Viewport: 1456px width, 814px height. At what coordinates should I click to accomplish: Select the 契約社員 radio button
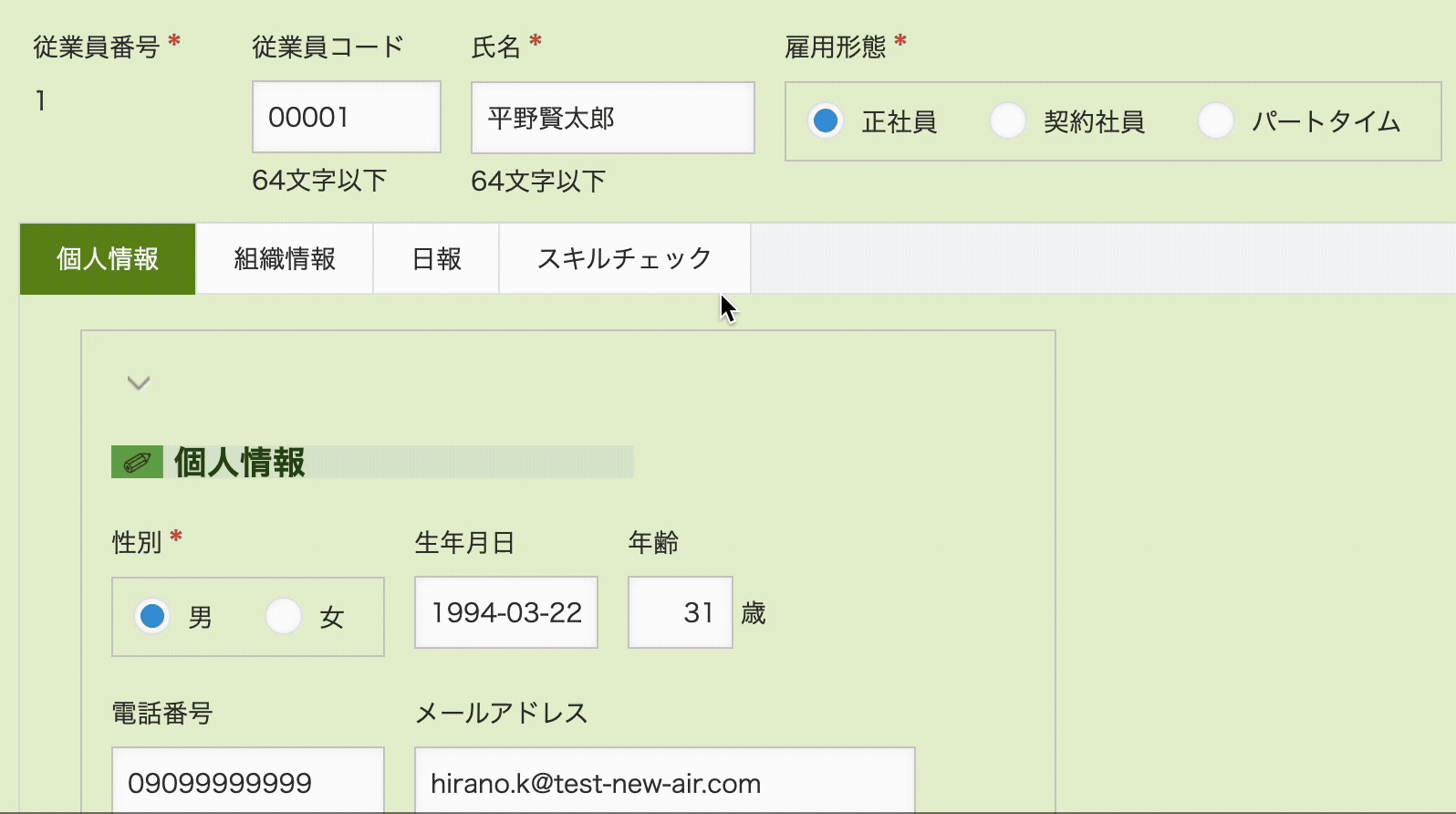[x=1008, y=120]
